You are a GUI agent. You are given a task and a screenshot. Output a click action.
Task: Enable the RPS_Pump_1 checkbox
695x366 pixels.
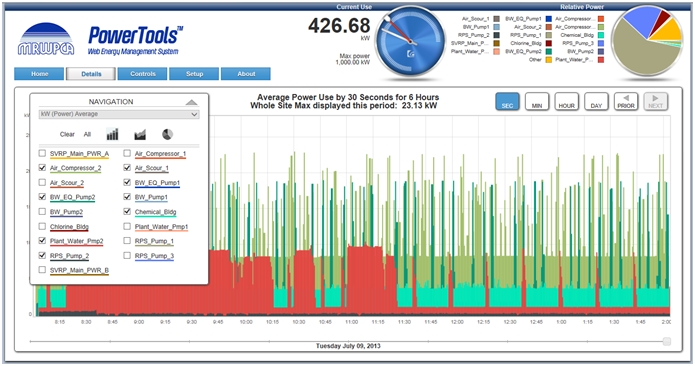(127, 241)
